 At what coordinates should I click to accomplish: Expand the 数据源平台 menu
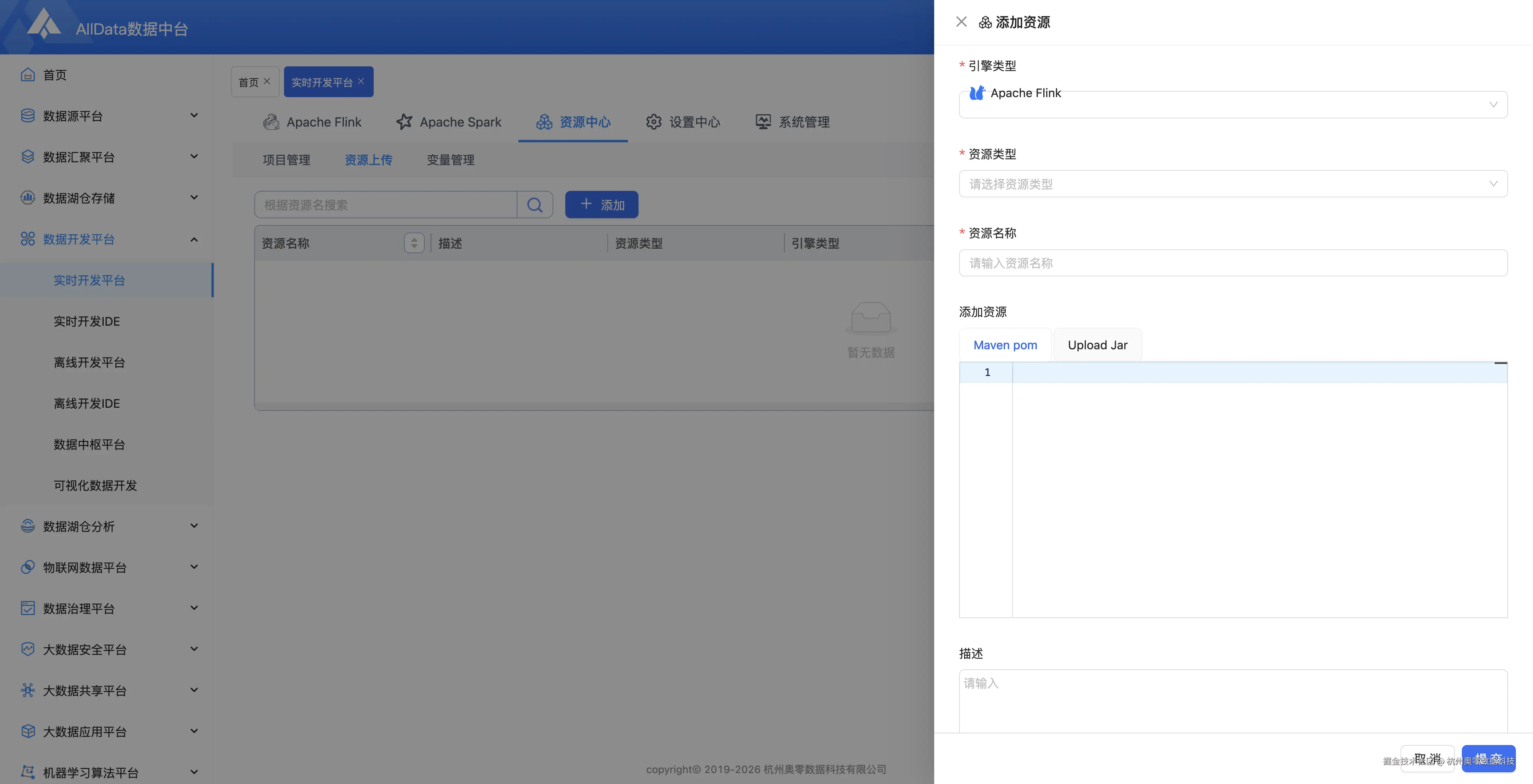click(194, 115)
